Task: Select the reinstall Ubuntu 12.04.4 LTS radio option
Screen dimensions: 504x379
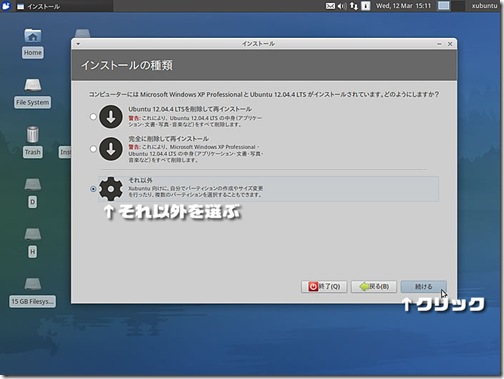Action: coord(93,117)
